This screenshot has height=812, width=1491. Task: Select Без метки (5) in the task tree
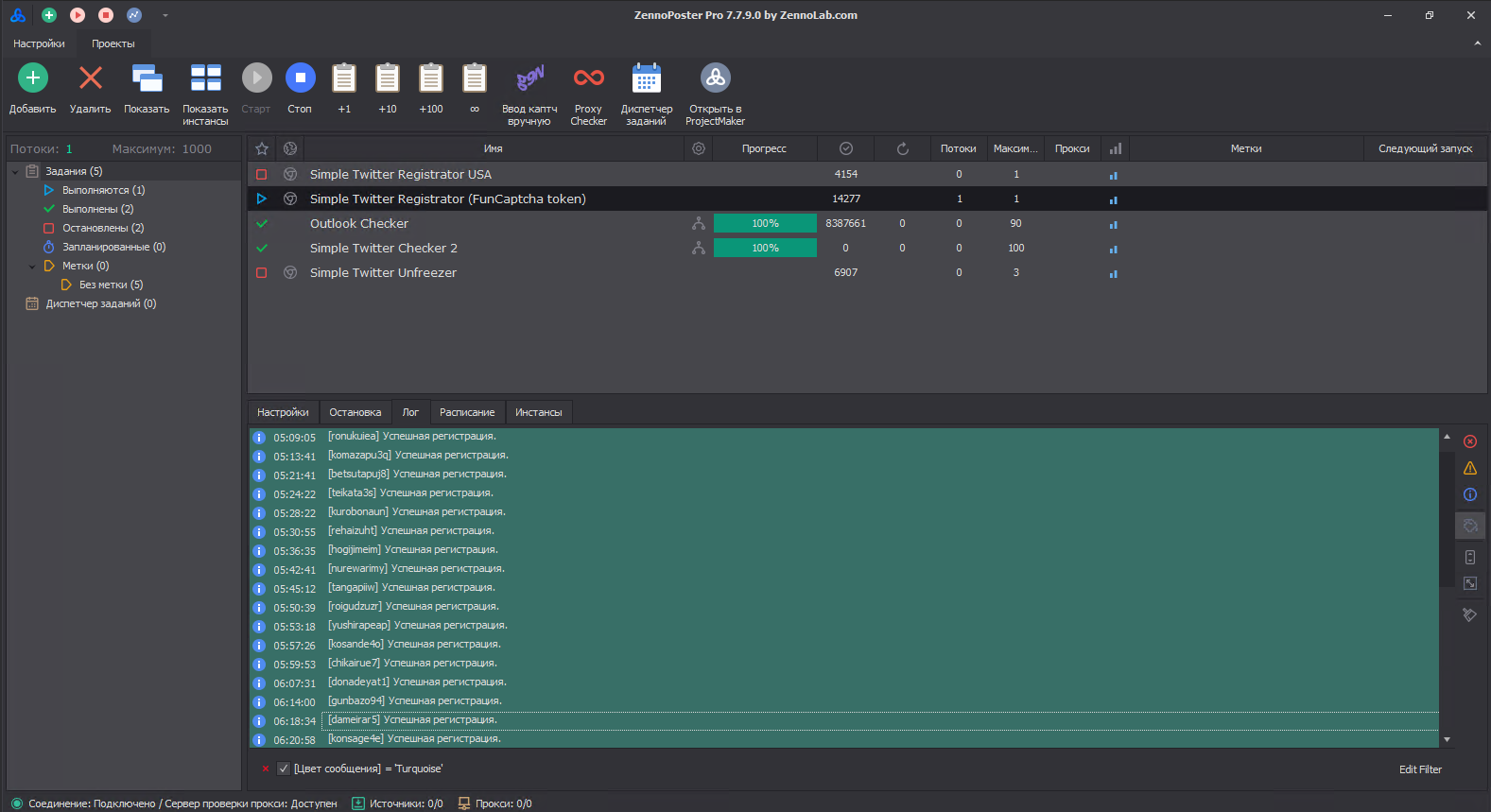point(111,285)
